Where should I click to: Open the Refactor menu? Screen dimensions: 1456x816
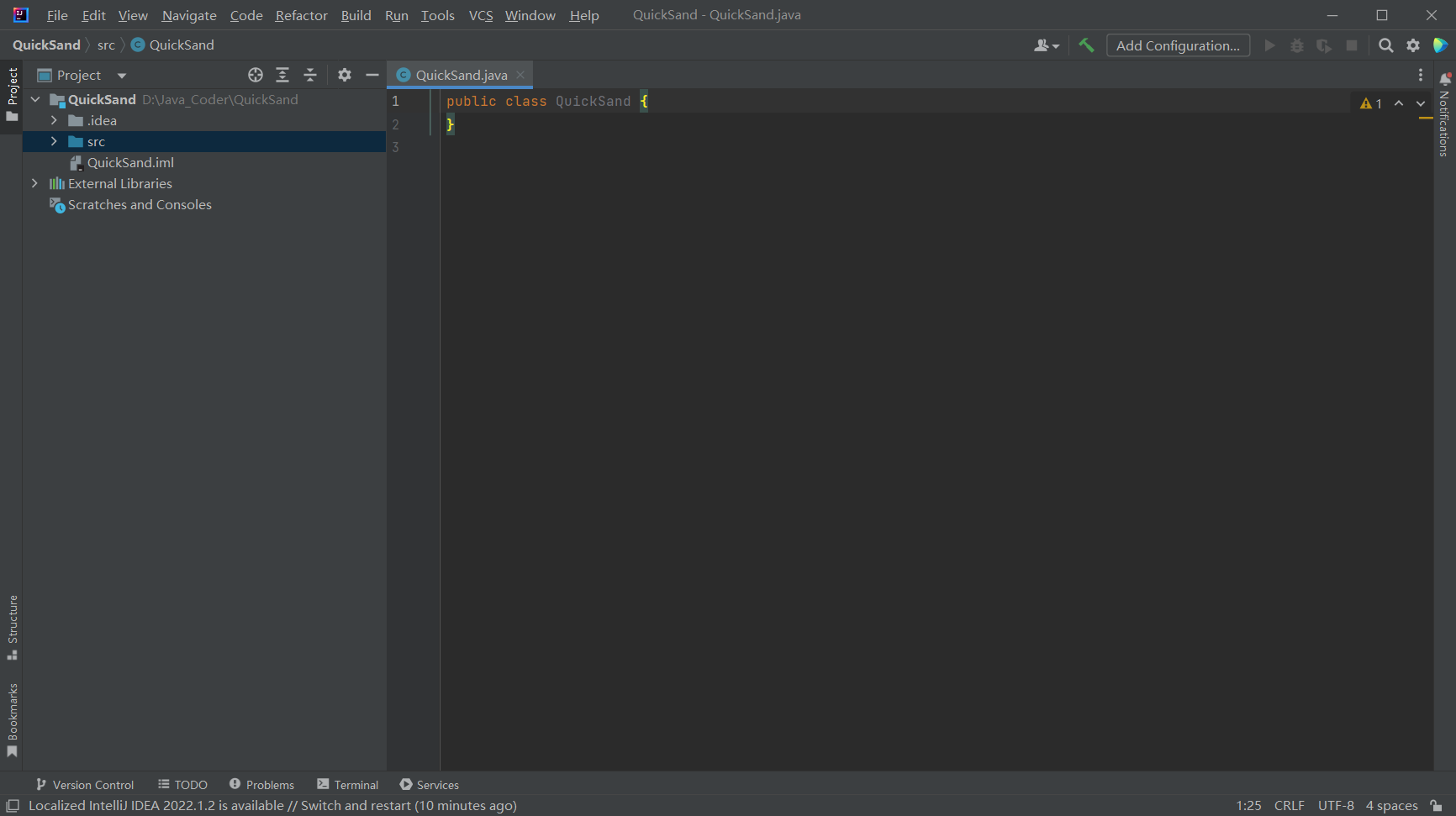click(x=301, y=15)
